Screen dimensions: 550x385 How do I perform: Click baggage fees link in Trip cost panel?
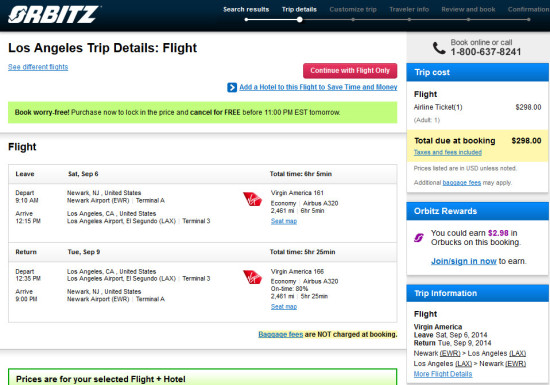(462, 183)
